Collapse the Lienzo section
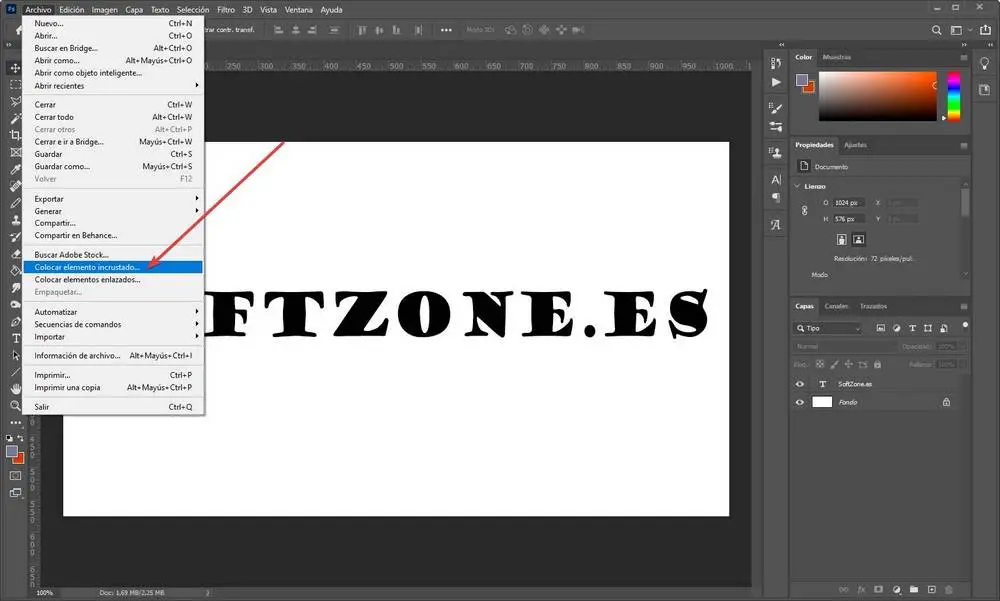 tap(797, 186)
